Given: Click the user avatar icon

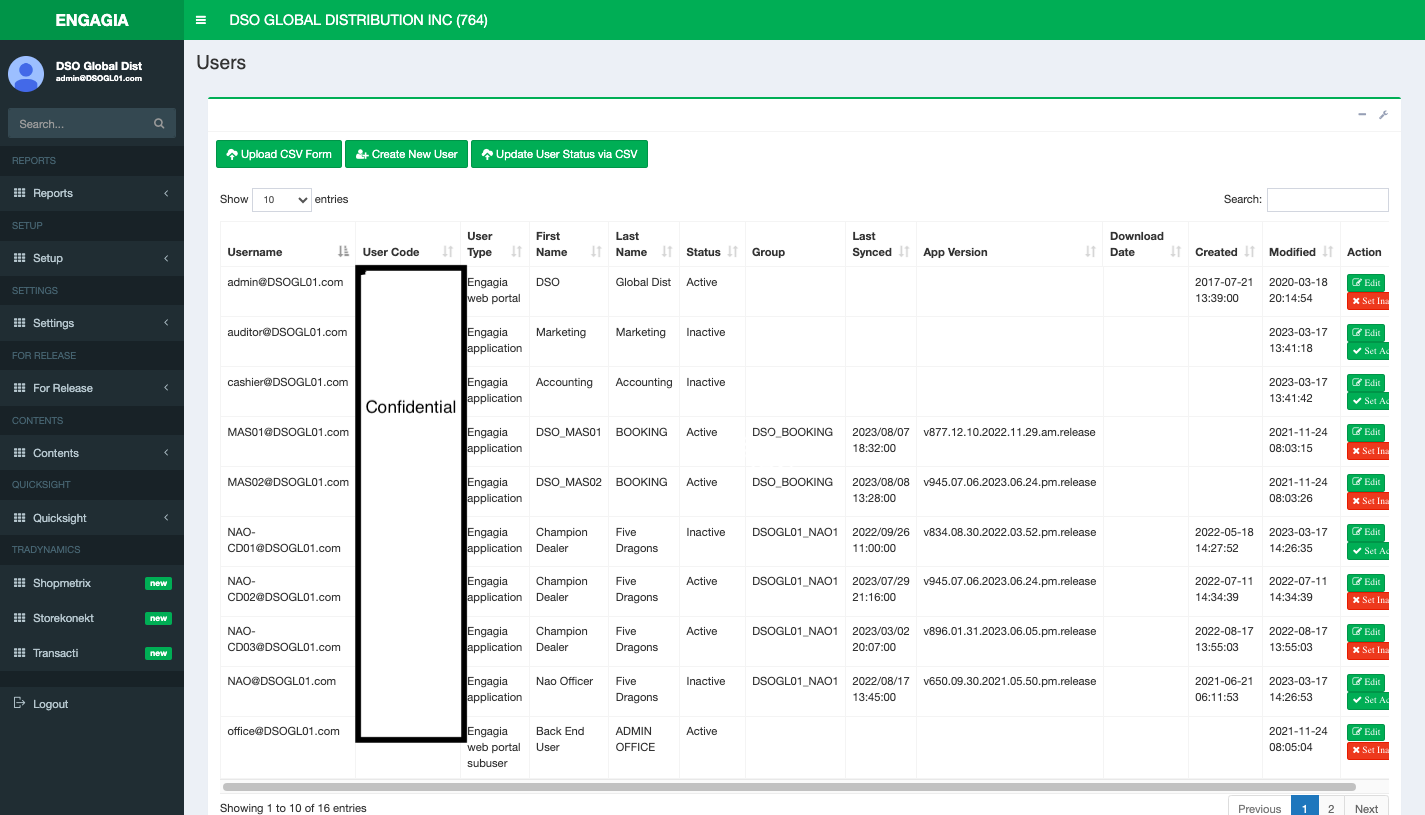Looking at the screenshot, I should 26,74.
